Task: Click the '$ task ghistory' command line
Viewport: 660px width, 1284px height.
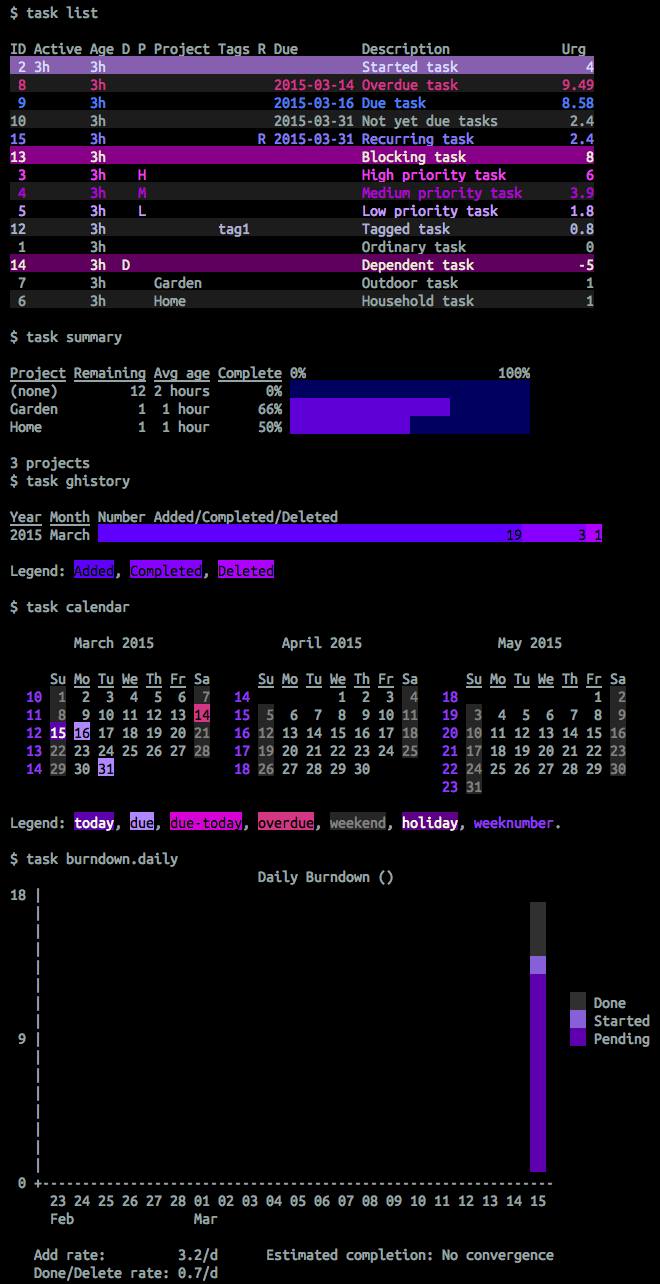Action: (x=70, y=481)
